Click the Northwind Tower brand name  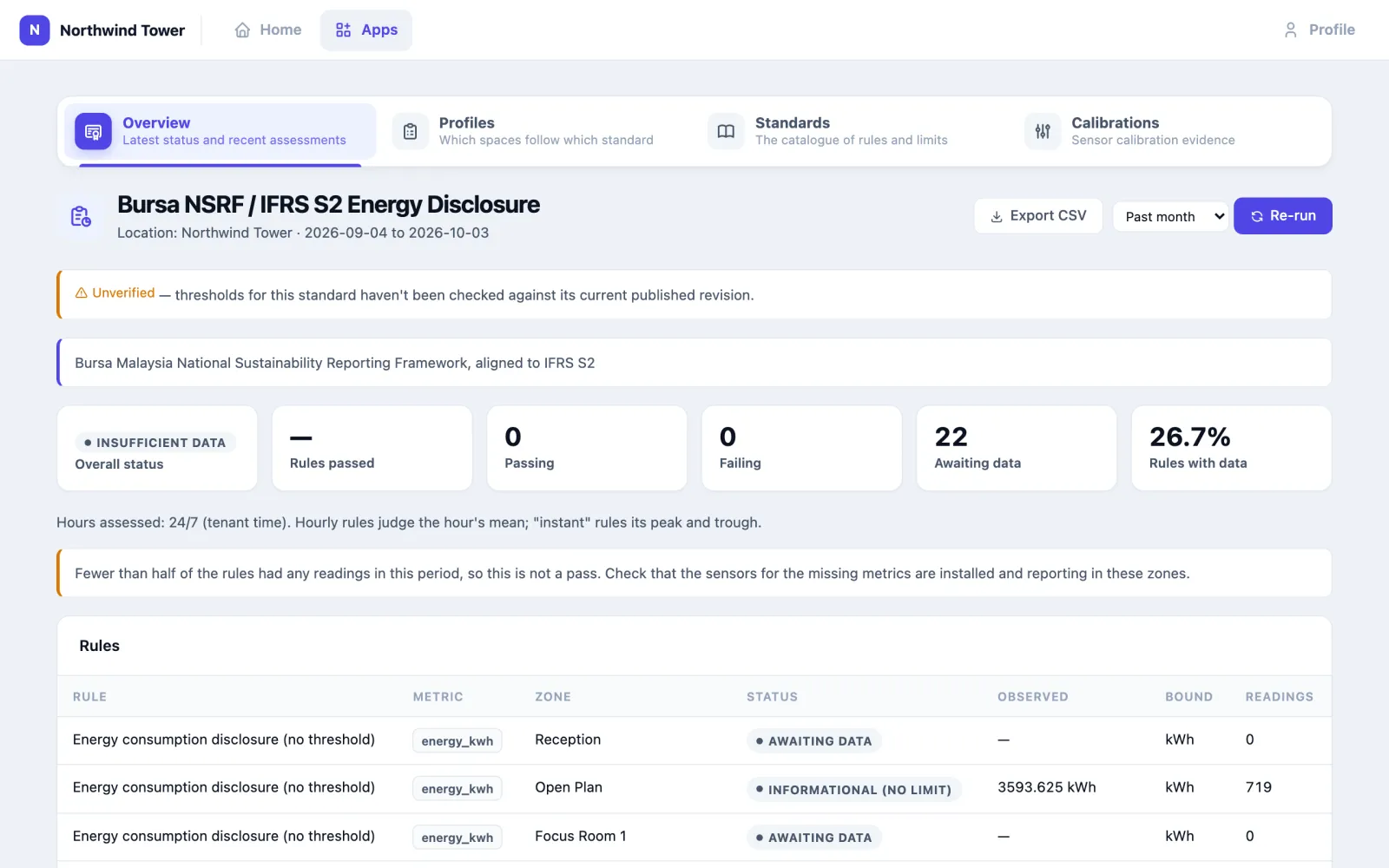(122, 30)
